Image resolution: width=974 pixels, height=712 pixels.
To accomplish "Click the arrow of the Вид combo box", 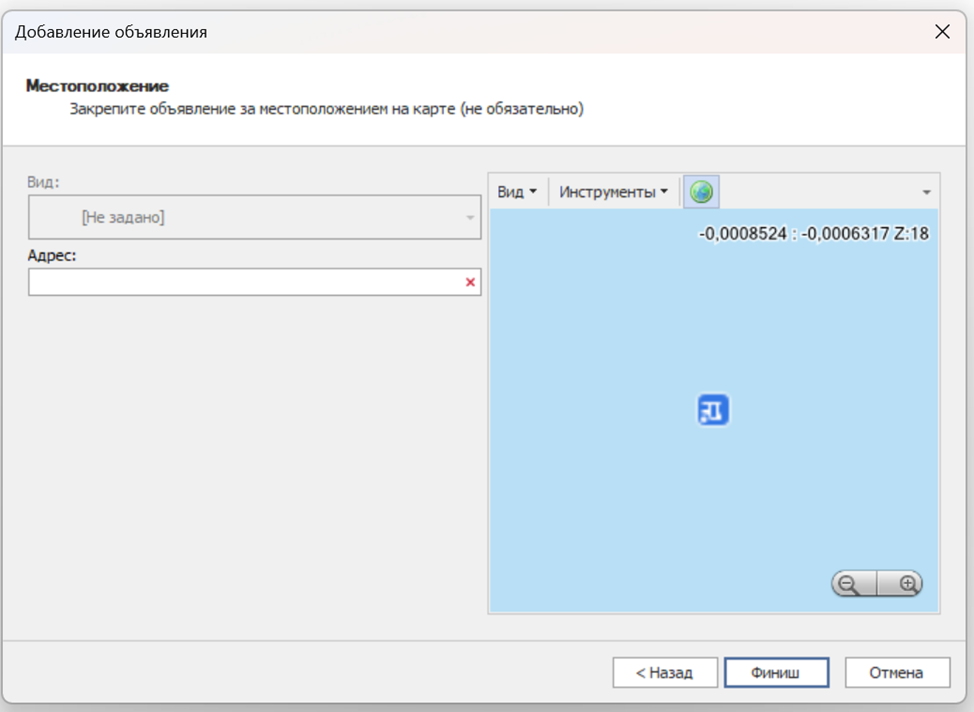I will pos(470,217).
